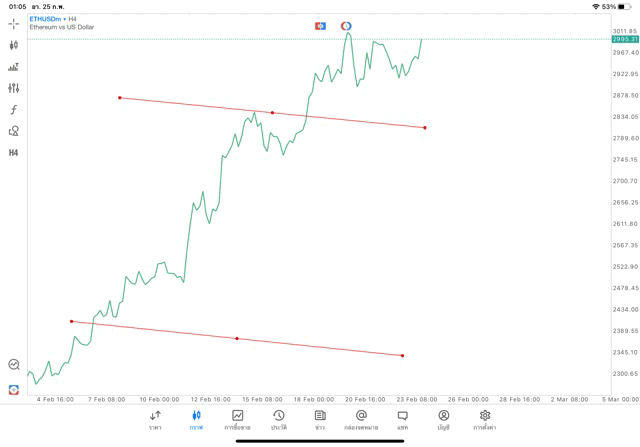Tap the bar chart style icon in sidebar
This screenshot has height=447, width=640.
14,67
